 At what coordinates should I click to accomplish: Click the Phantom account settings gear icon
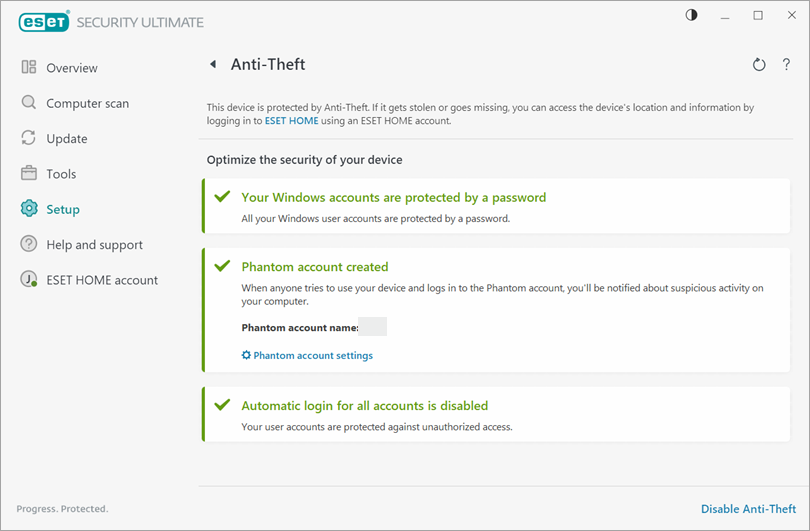point(247,355)
